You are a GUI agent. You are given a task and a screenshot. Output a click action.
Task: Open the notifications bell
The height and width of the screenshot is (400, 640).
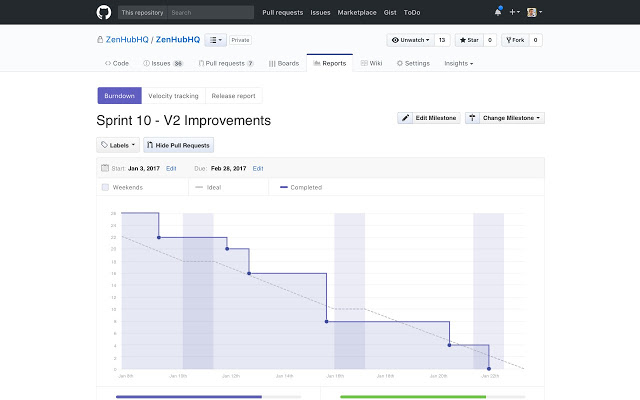pos(498,12)
